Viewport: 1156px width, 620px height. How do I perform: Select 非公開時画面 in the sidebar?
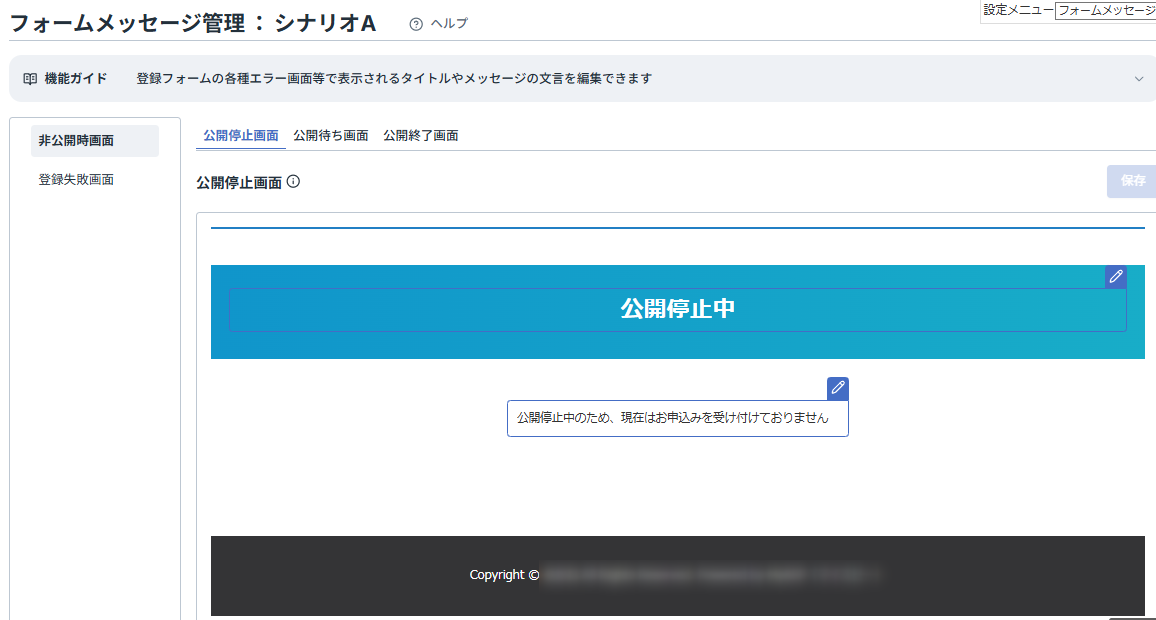coord(78,141)
